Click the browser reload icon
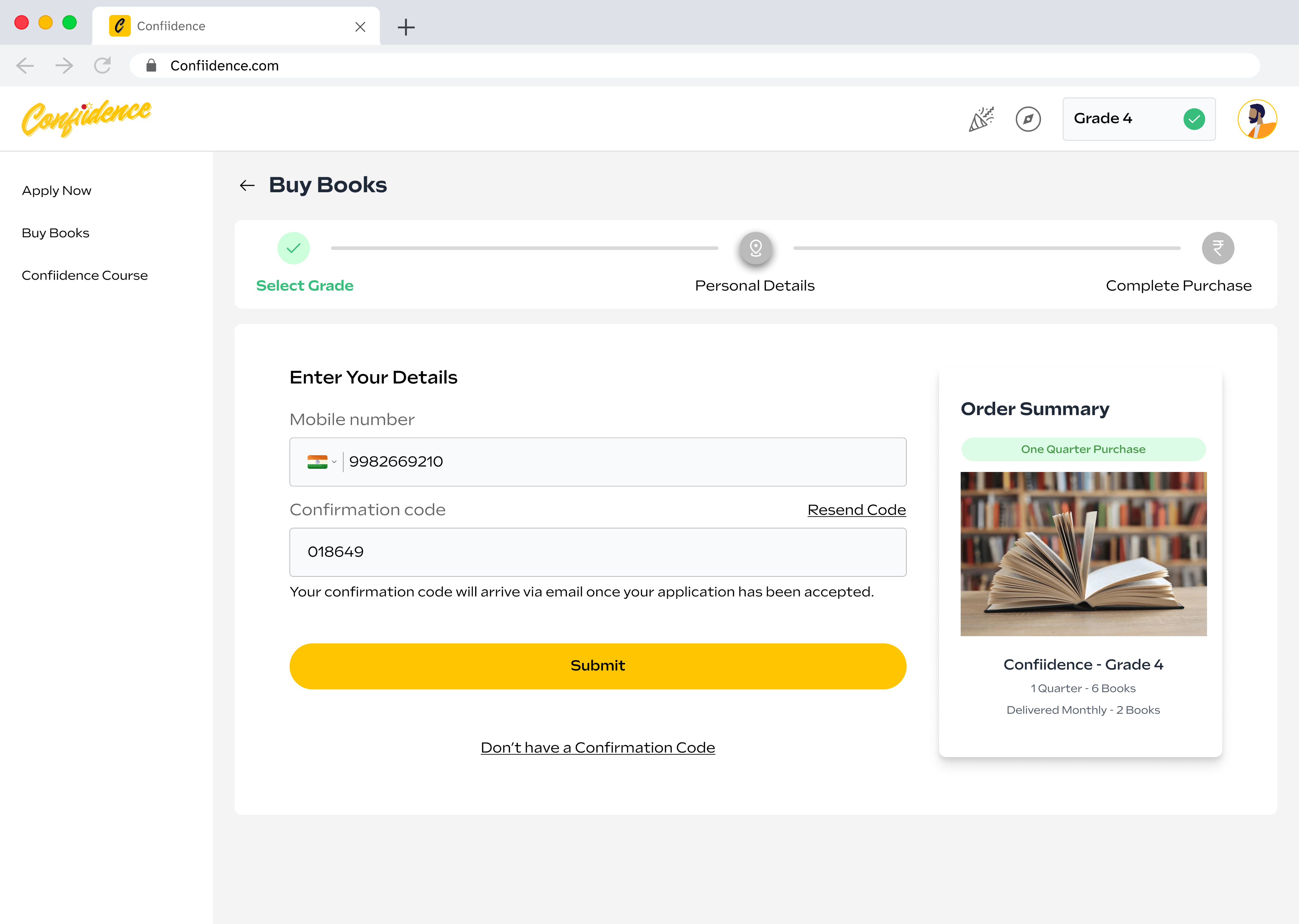Viewport: 1299px width, 924px height. point(102,65)
